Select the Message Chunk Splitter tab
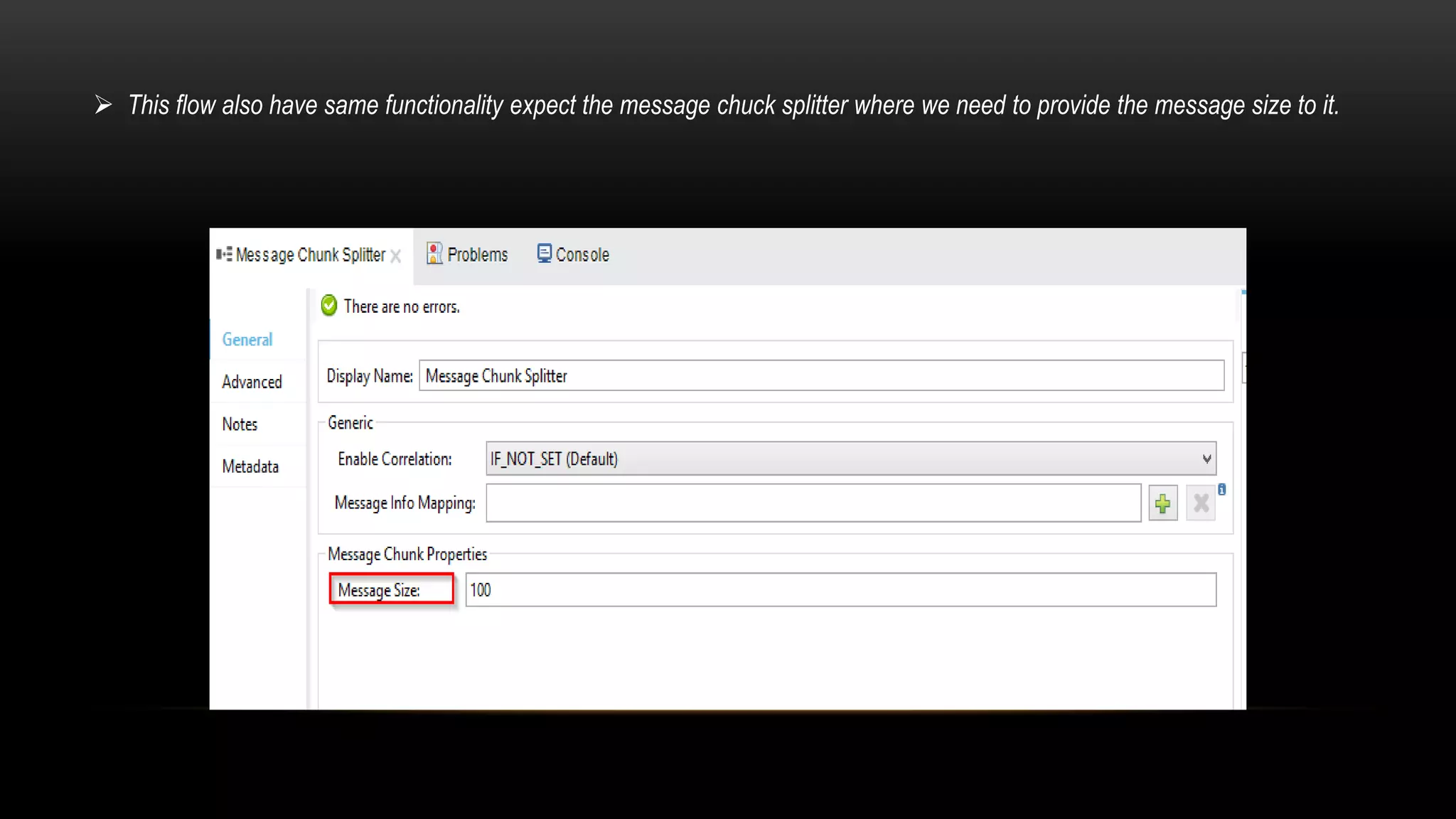 [310, 255]
